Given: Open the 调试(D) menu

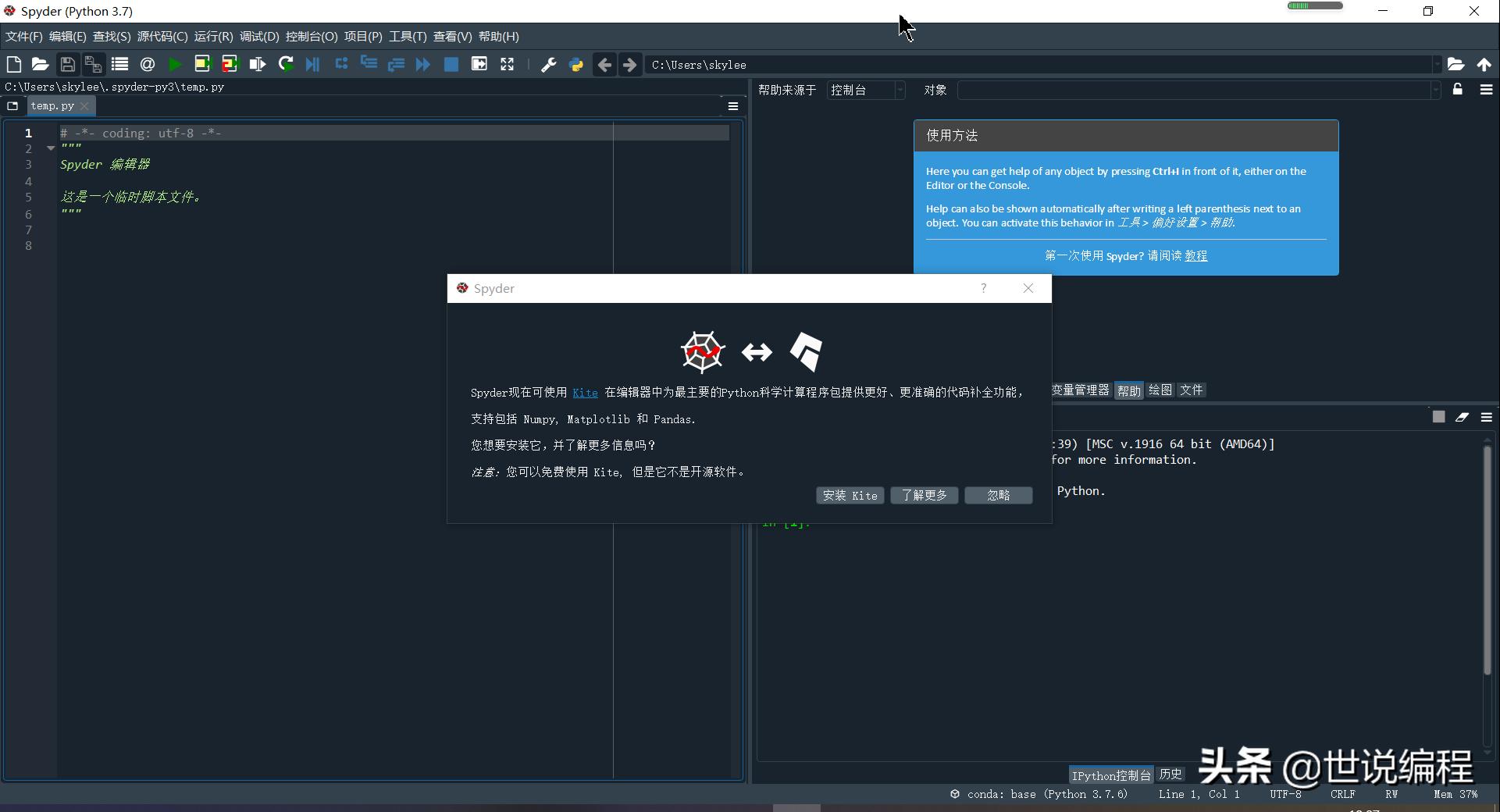Looking at the screenshot, I should pyautogui.click(x=259, y=37).
